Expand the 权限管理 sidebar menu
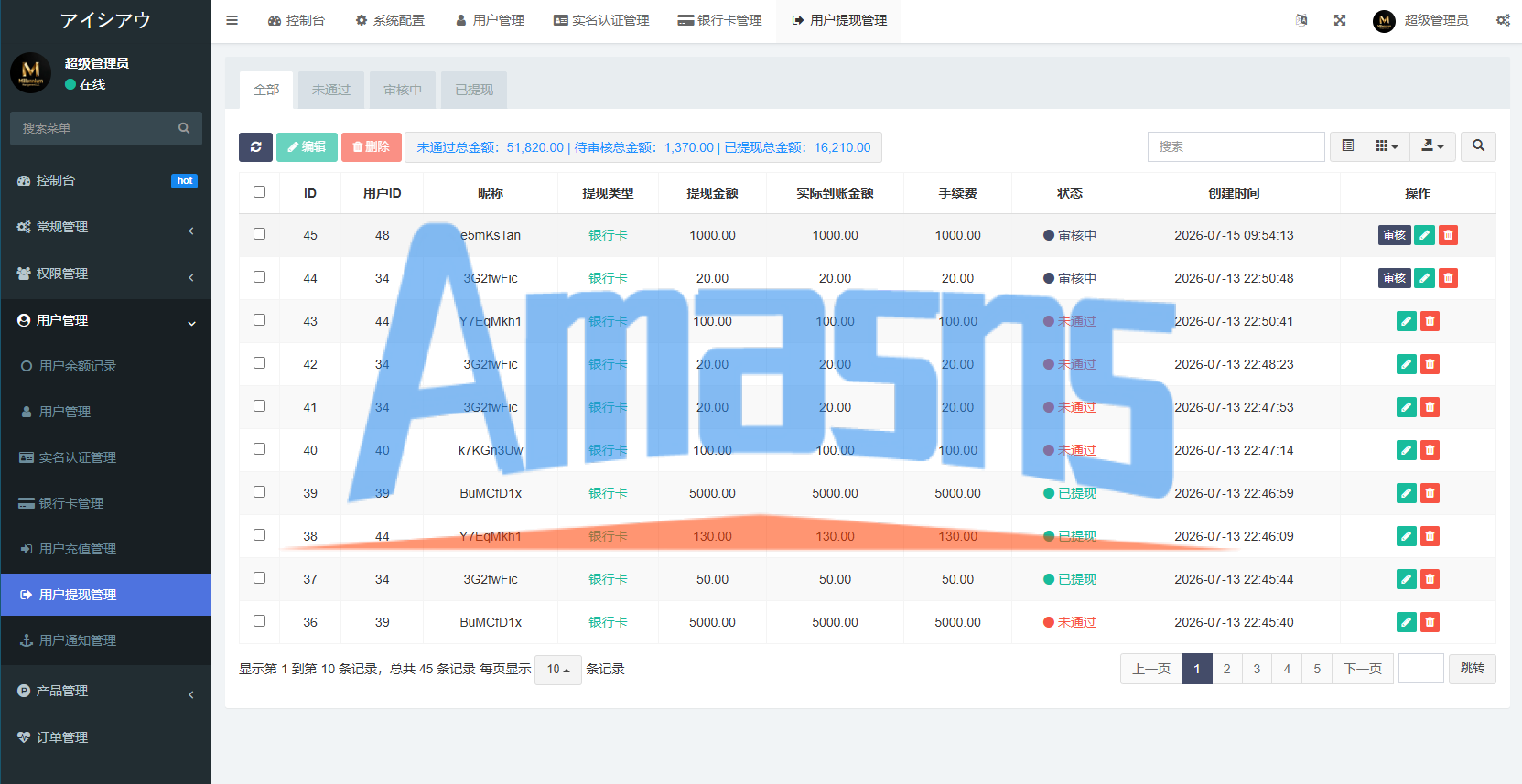 106,274
